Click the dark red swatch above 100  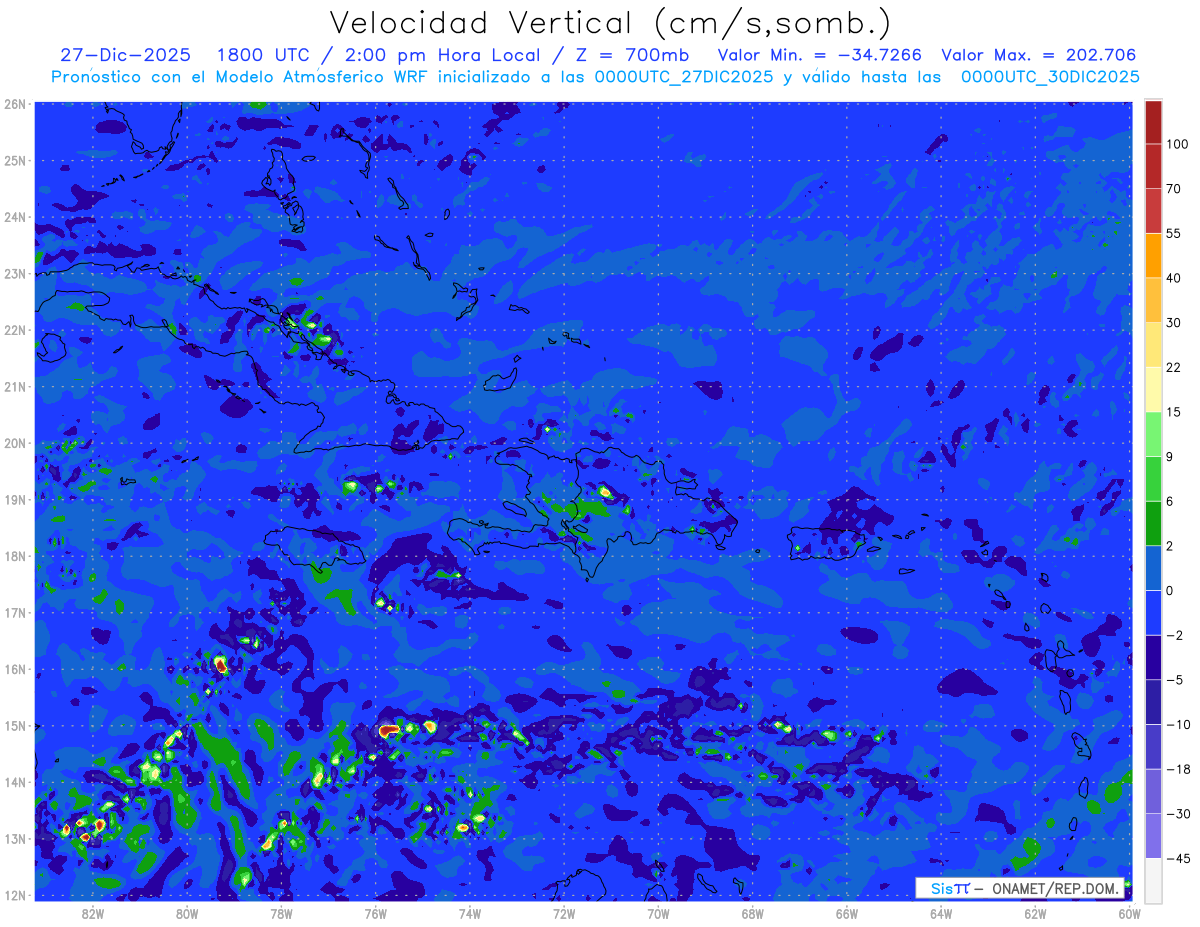[1153, 122]
